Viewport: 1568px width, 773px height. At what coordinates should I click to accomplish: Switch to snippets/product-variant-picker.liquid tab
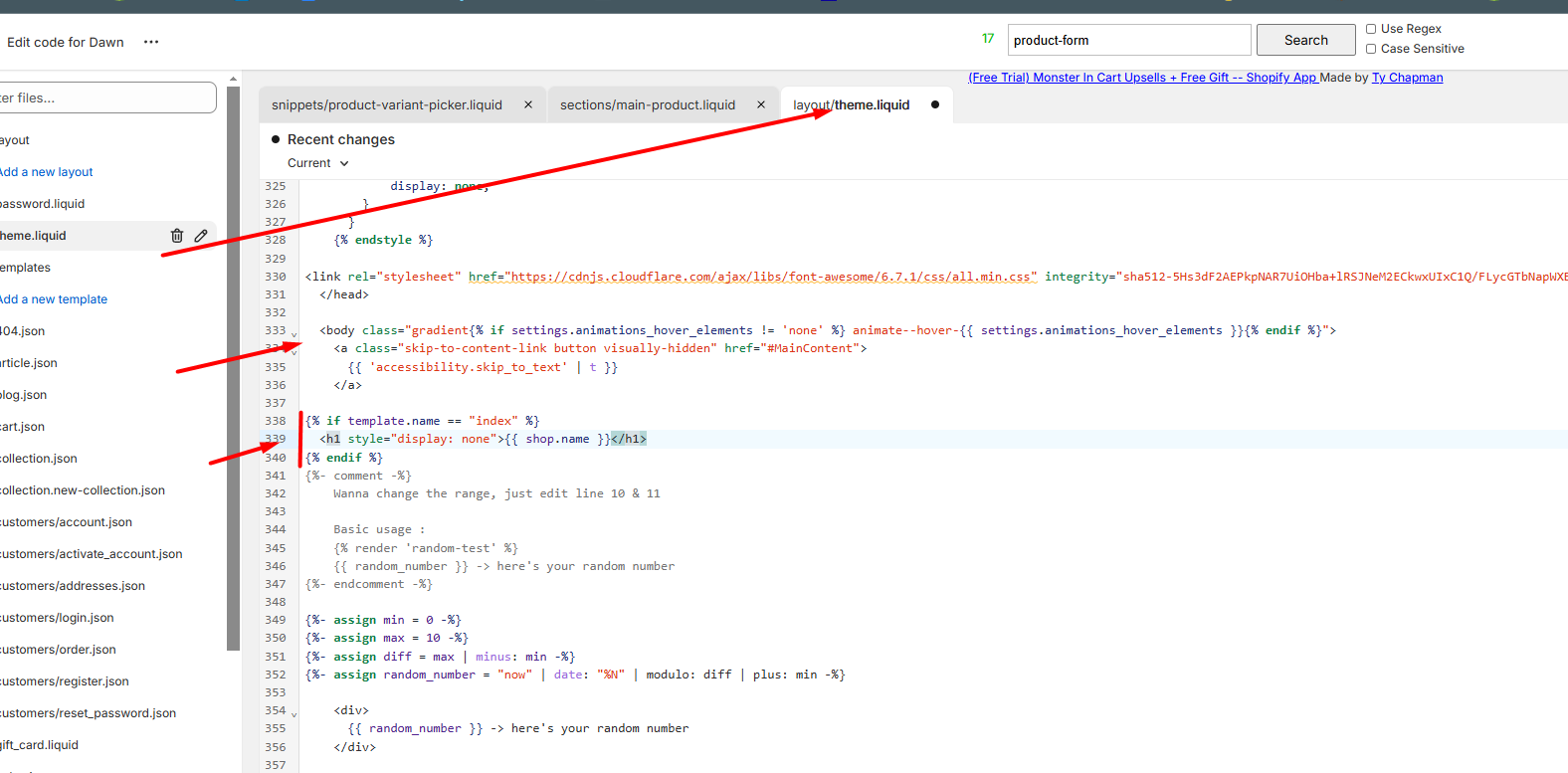387,104
